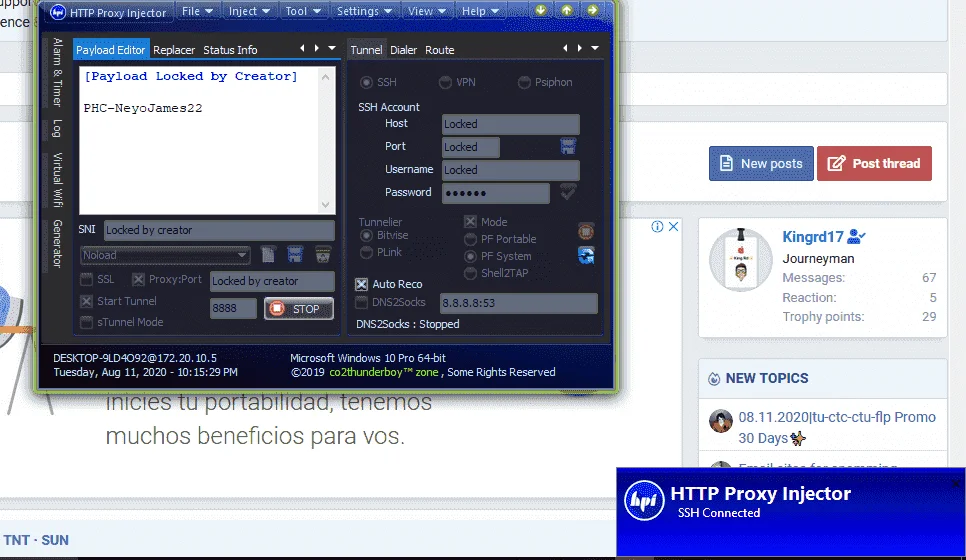
Task: Open the Help menu dropdown
Action: pos(480,11)
